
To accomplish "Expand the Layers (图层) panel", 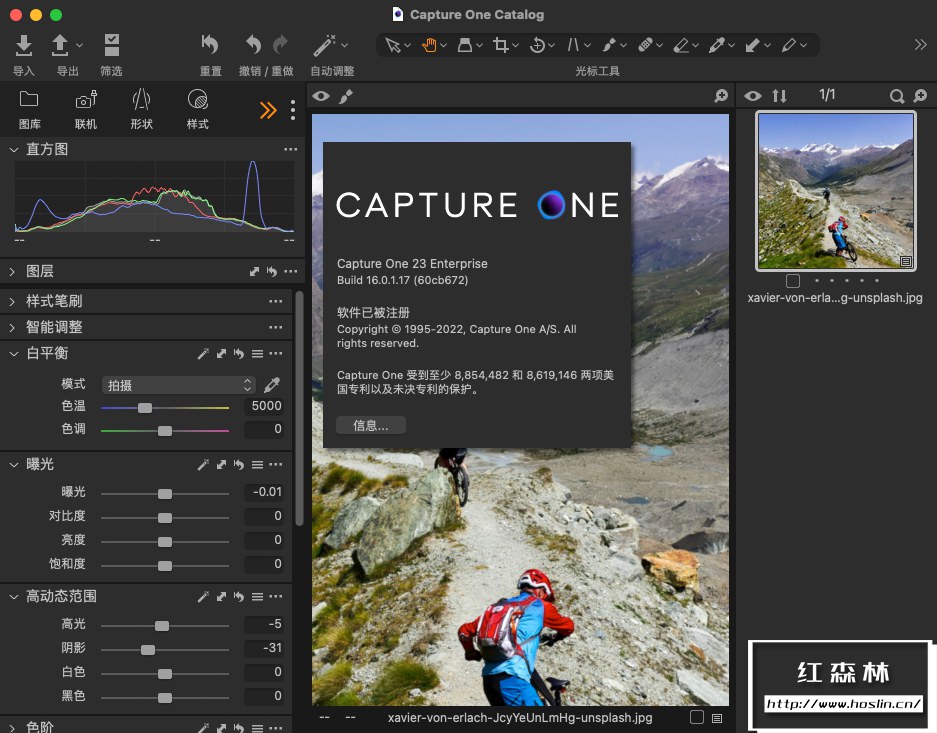I will (14, 271).
